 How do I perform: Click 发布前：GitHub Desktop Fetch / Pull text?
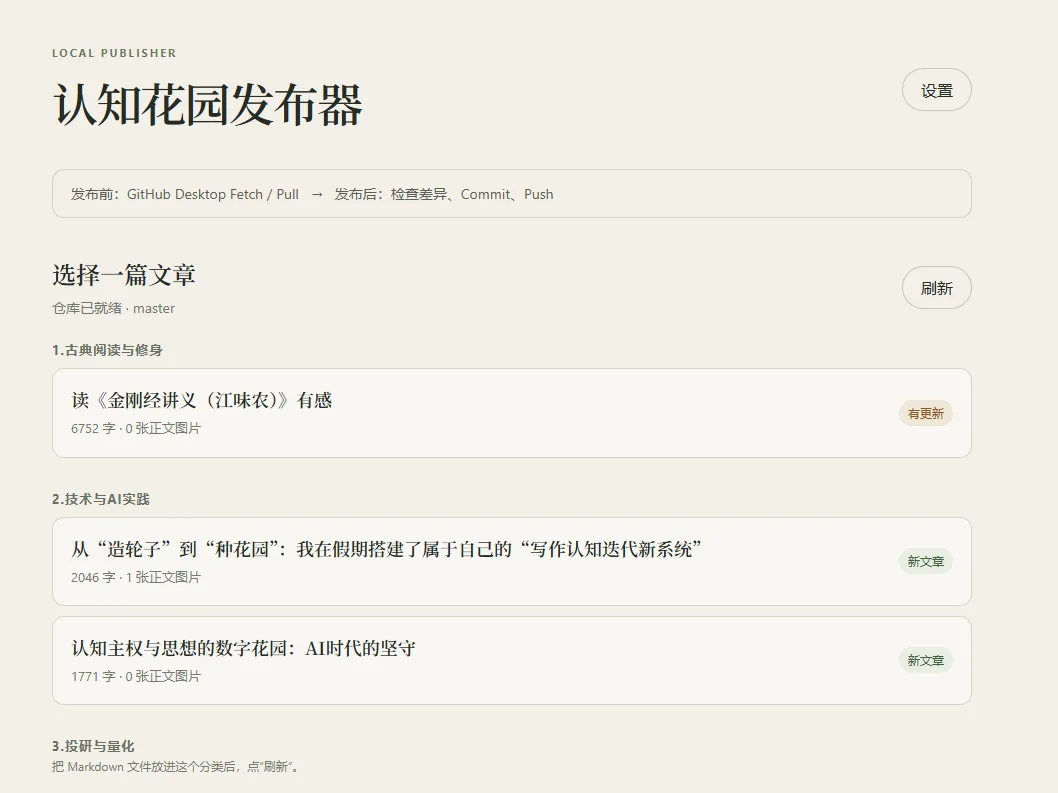click(x=185, y=194)
